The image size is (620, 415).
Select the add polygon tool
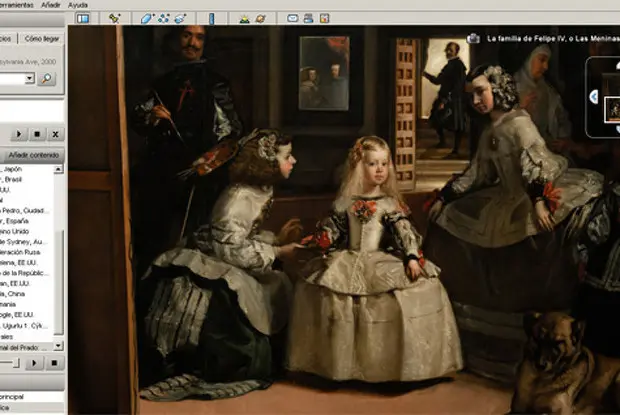coord(147,19)
